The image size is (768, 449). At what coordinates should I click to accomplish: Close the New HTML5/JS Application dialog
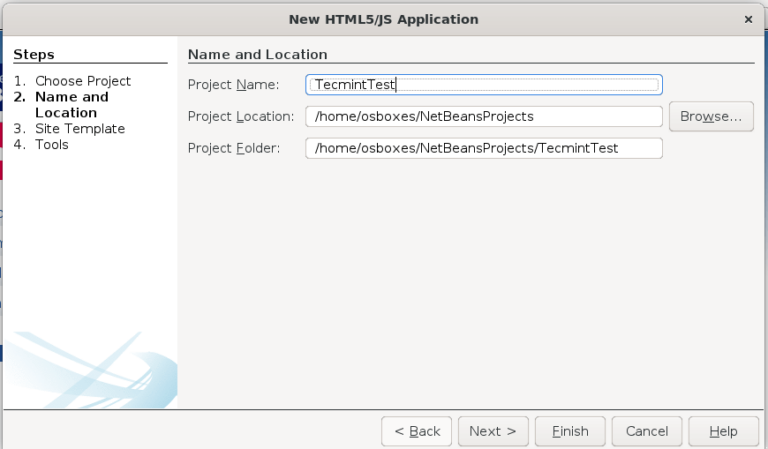[x=748, y=19]
